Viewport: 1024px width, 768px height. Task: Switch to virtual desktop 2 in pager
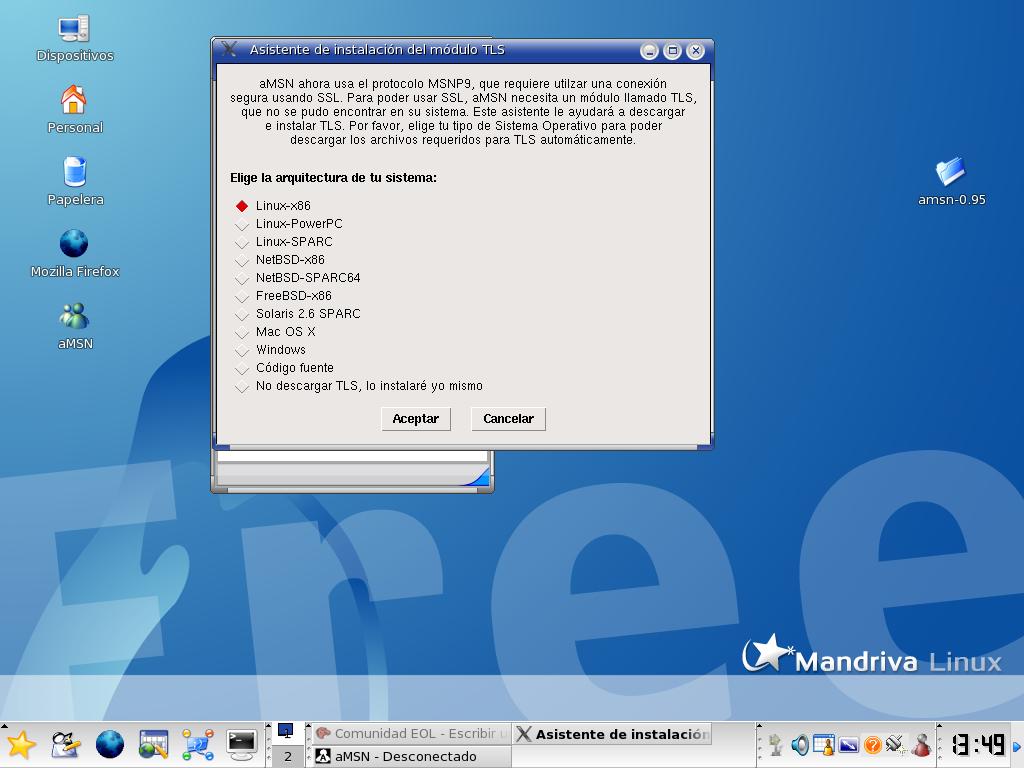point(287,756)
